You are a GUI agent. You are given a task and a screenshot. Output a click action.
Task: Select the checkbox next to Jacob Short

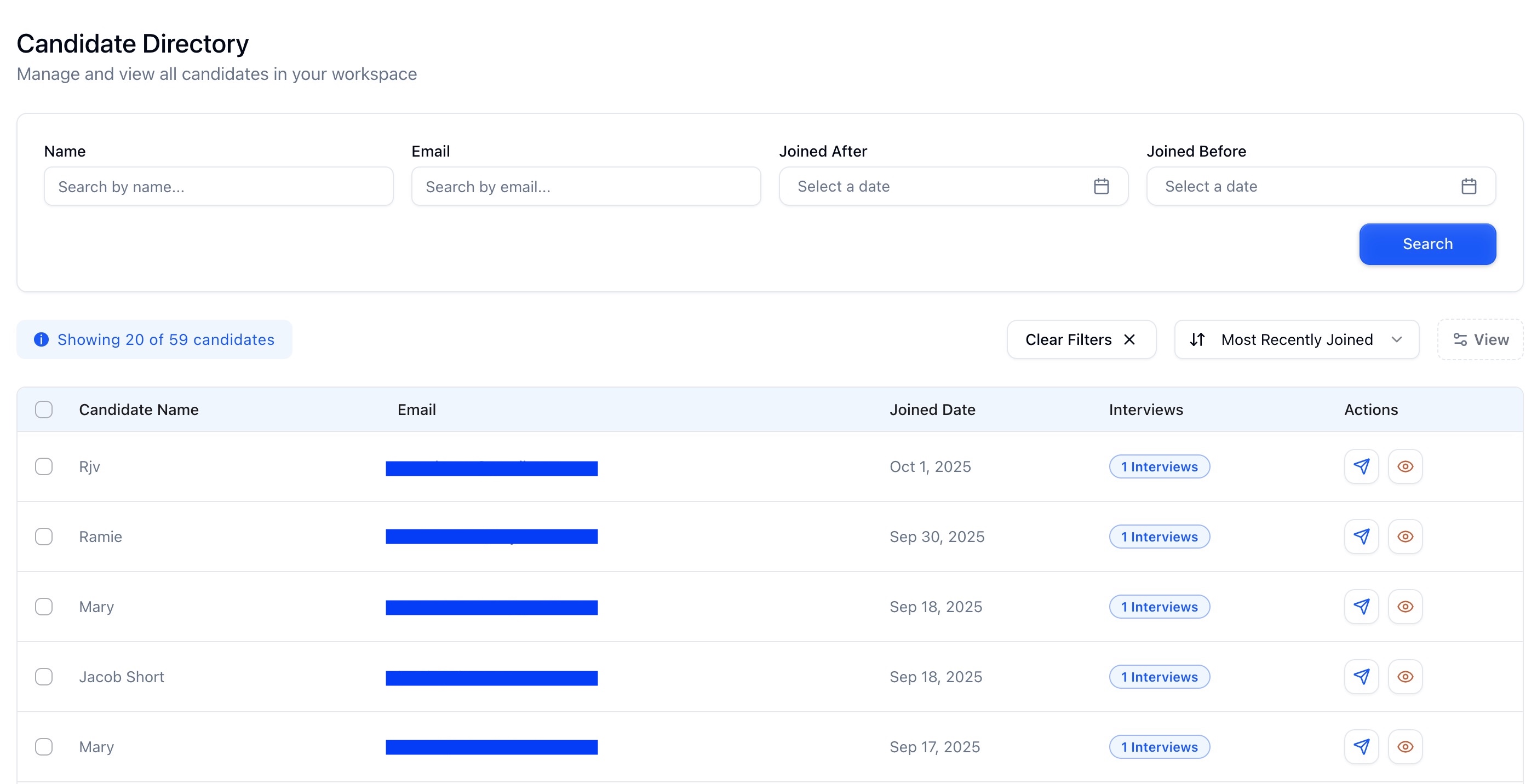click(x=44, y=676)
